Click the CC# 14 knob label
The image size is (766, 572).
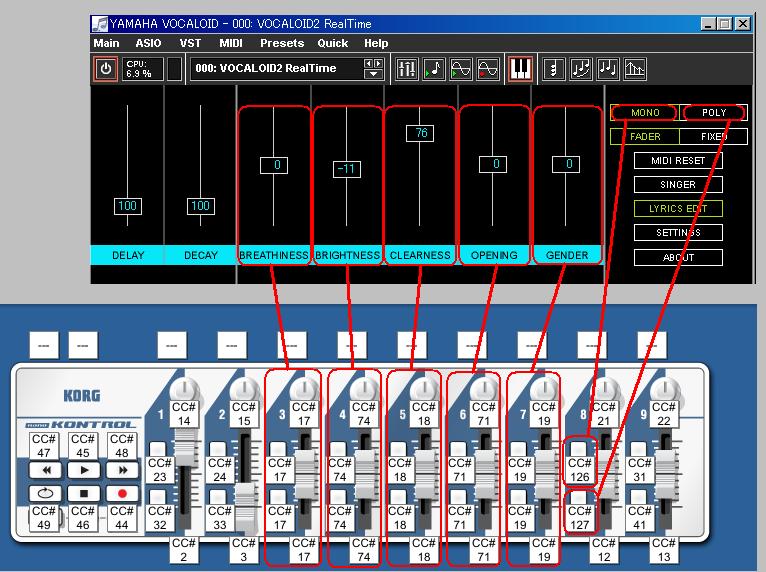184,414
